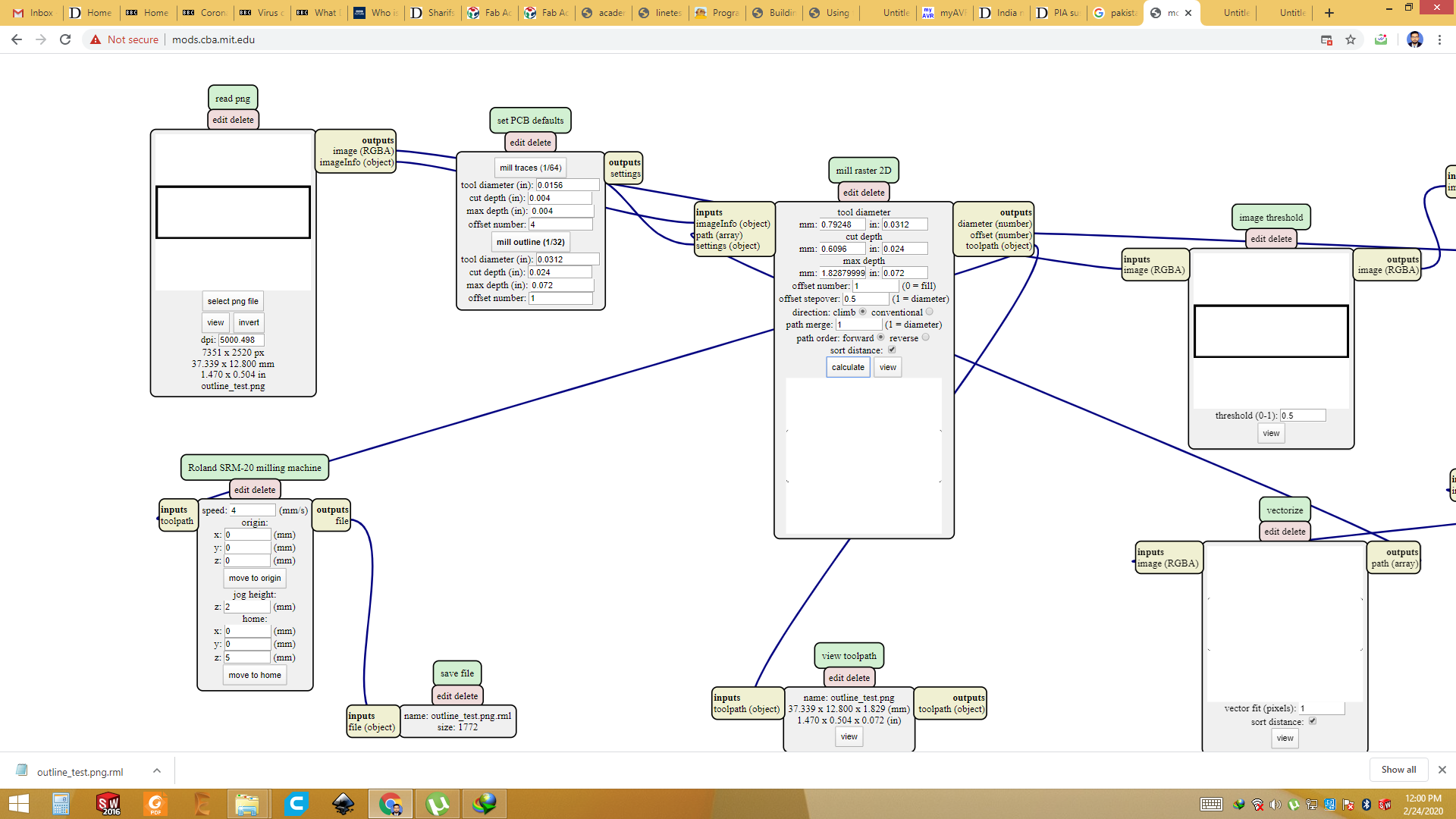This screenshot has height=819, width=1456.
Task: Click the Not secure warning icon
Action: [96, 39]
